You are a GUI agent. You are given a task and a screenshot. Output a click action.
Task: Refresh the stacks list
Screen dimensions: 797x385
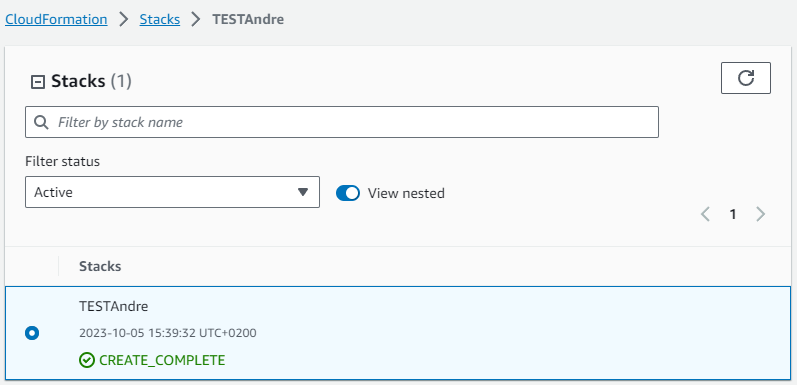pos(746,78)
